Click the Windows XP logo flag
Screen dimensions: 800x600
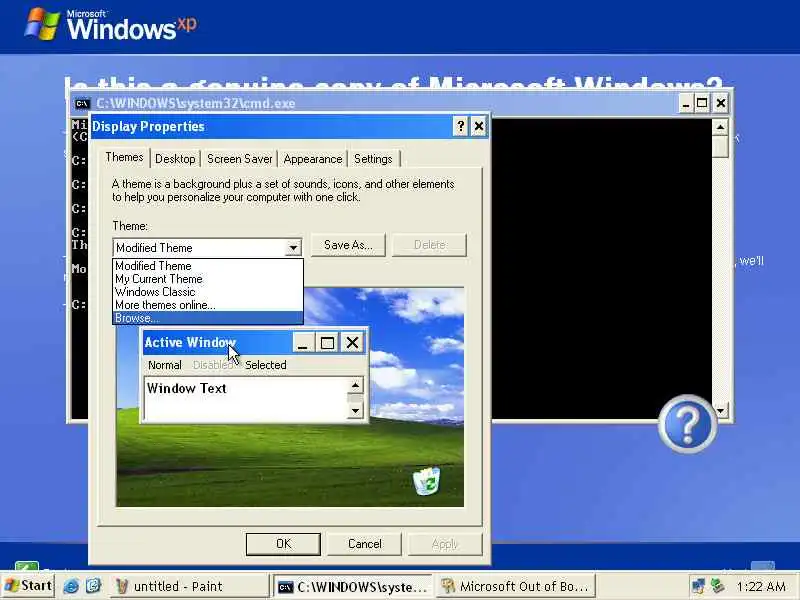[x=42, y=23]
